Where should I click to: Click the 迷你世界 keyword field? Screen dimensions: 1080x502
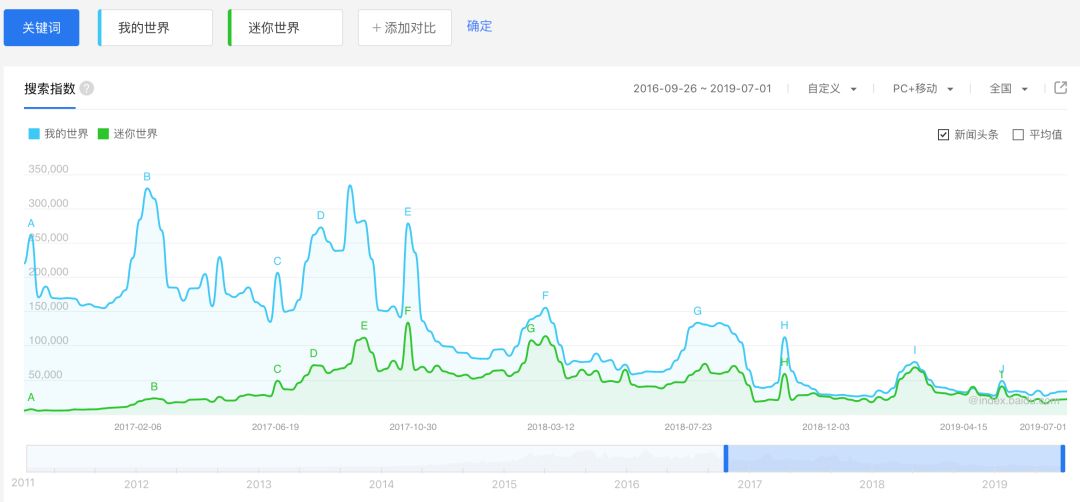click(x=285, y=28)
